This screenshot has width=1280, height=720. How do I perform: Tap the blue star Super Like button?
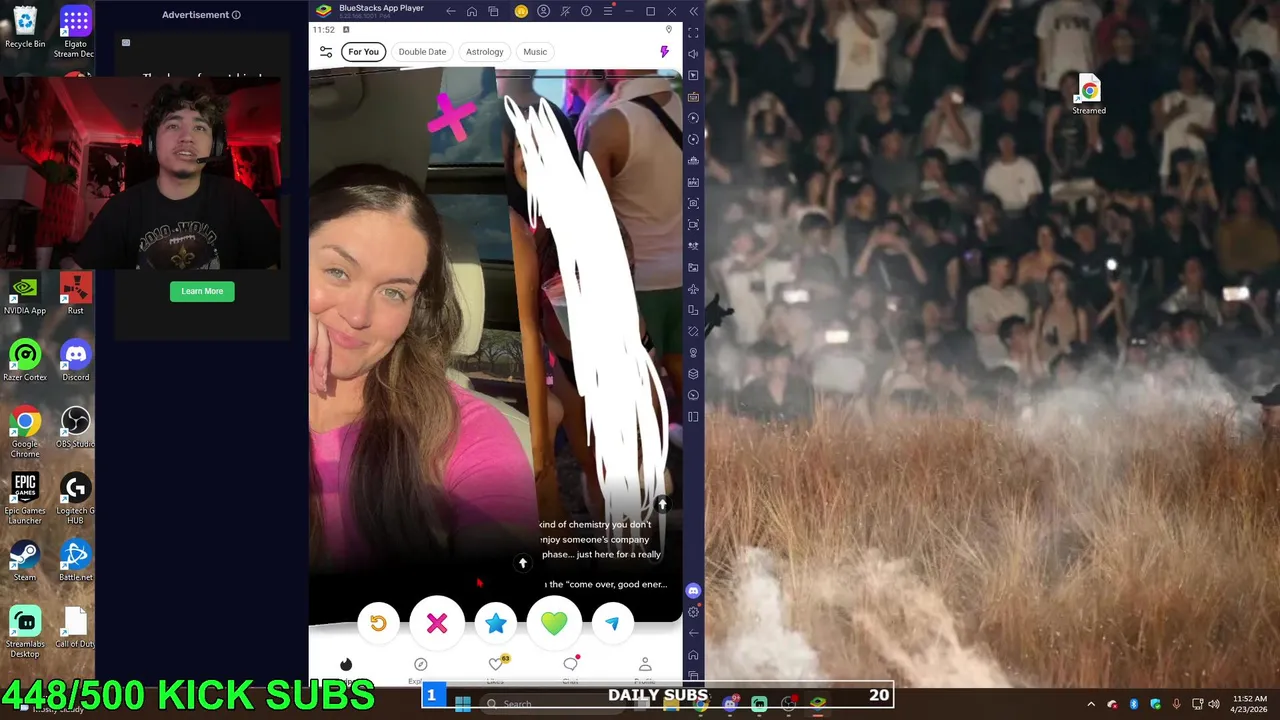pos(495,623)
